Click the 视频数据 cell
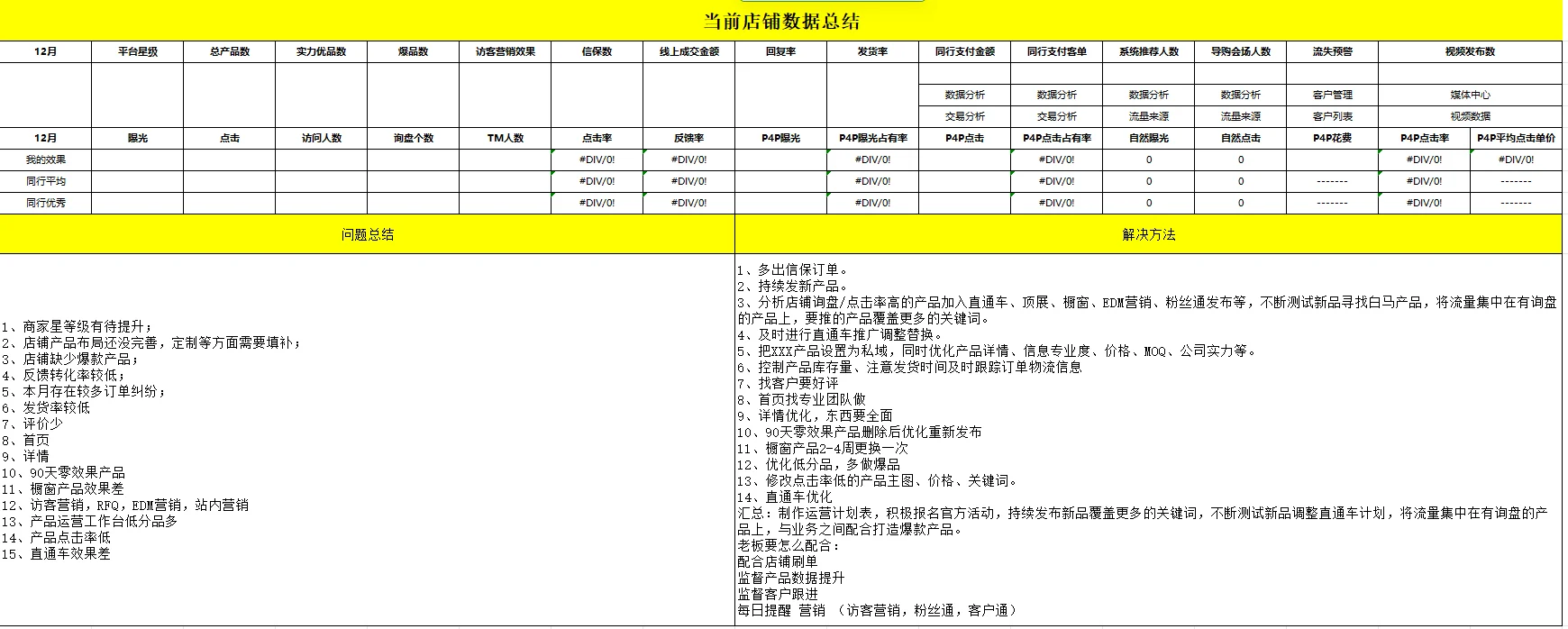 click(1471, 116)
